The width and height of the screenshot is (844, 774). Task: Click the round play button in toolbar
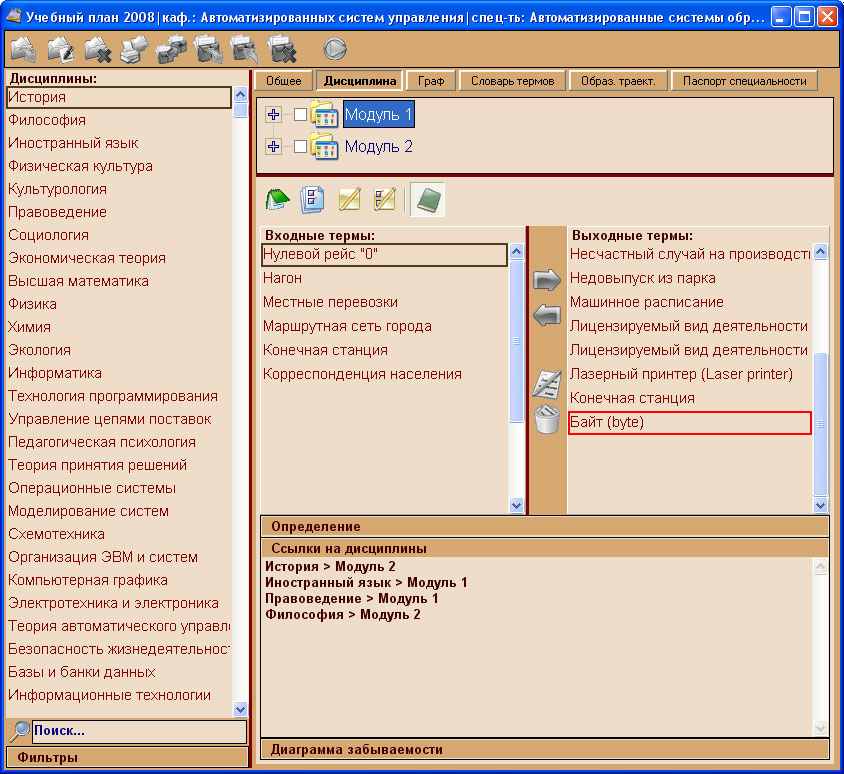[x=335, y=49]
